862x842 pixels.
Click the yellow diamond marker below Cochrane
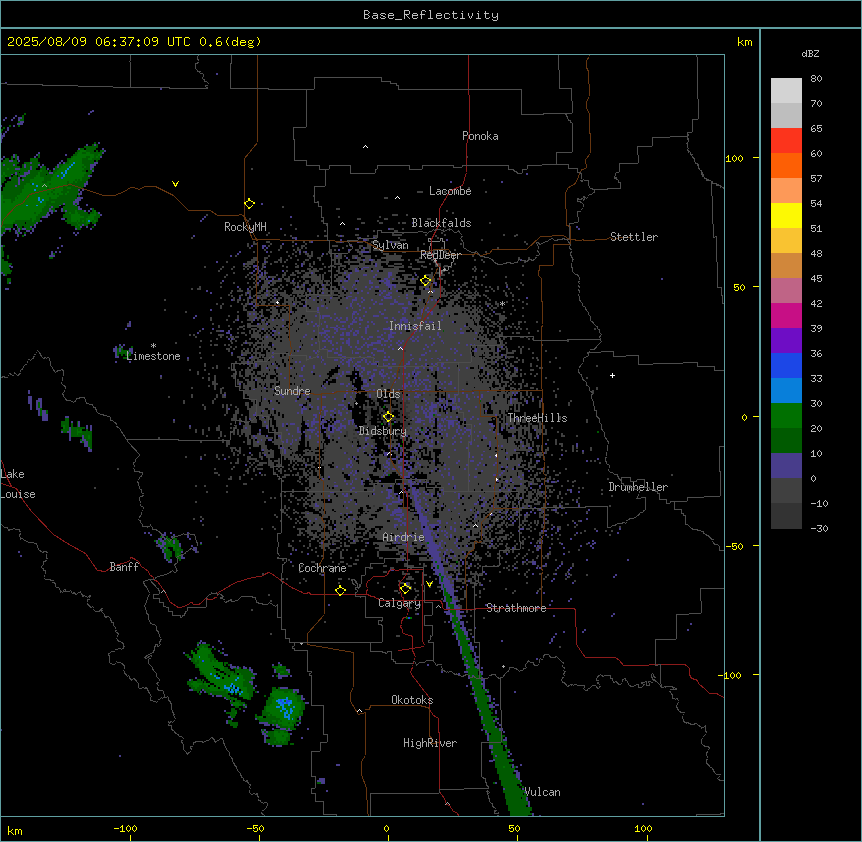[340, 591]
